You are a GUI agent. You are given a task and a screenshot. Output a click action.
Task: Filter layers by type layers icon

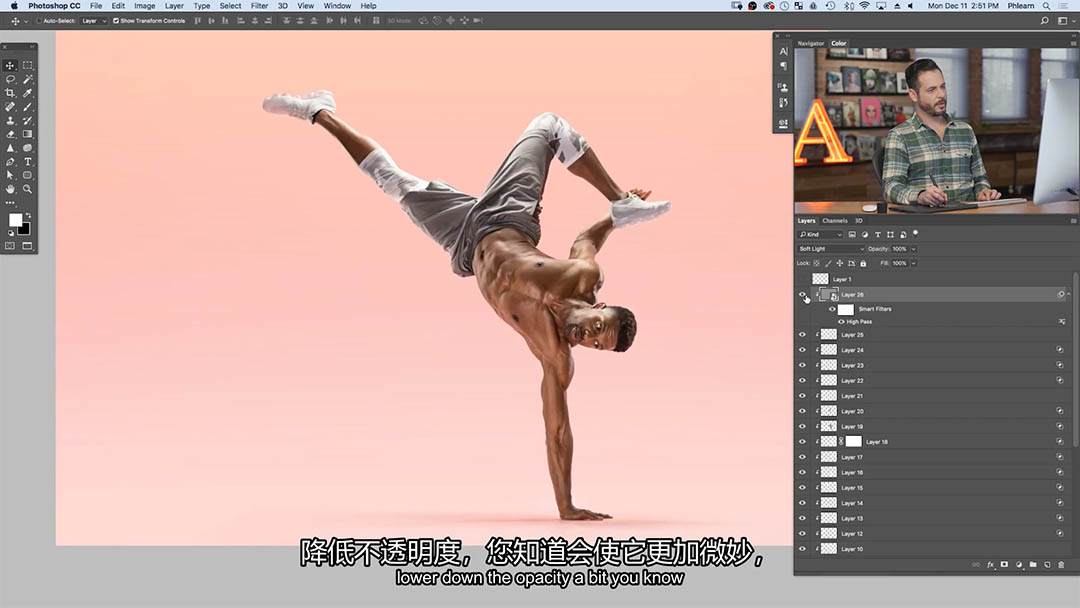point(878,235)
